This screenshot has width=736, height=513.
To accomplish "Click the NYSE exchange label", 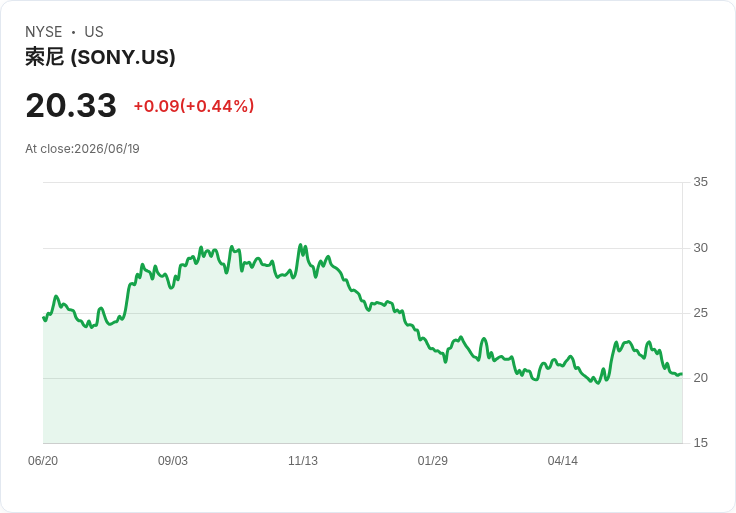I will tap(44, 32).
